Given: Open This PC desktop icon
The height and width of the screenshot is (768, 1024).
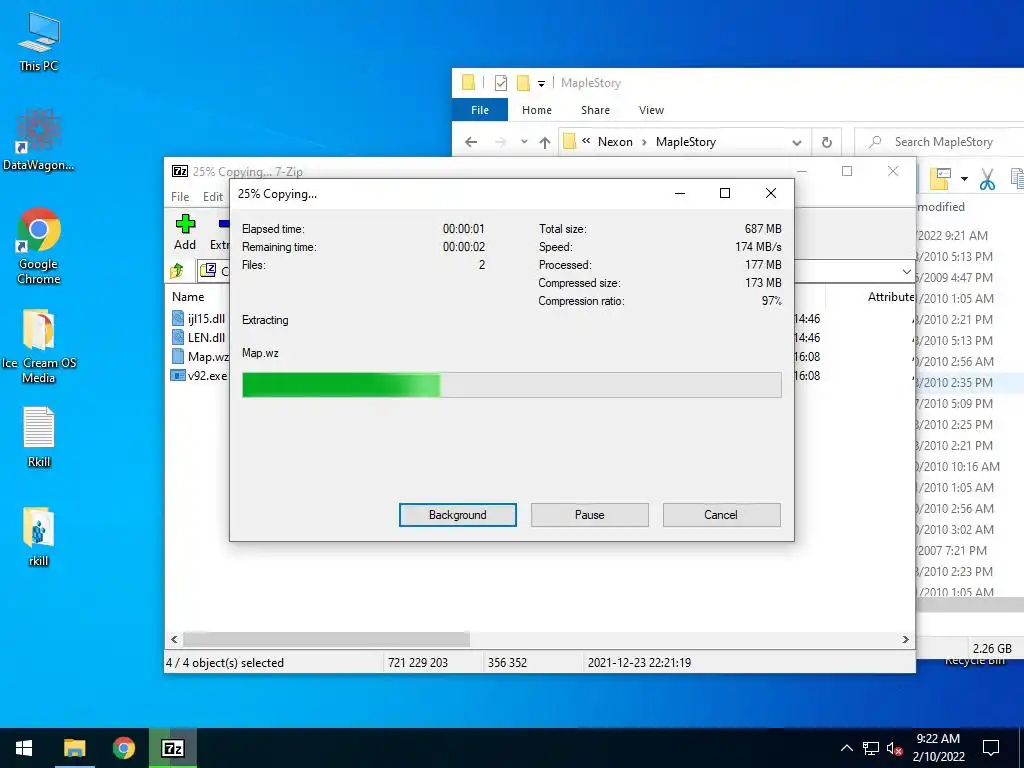Looking at the screenshot, I should point(39,41).
